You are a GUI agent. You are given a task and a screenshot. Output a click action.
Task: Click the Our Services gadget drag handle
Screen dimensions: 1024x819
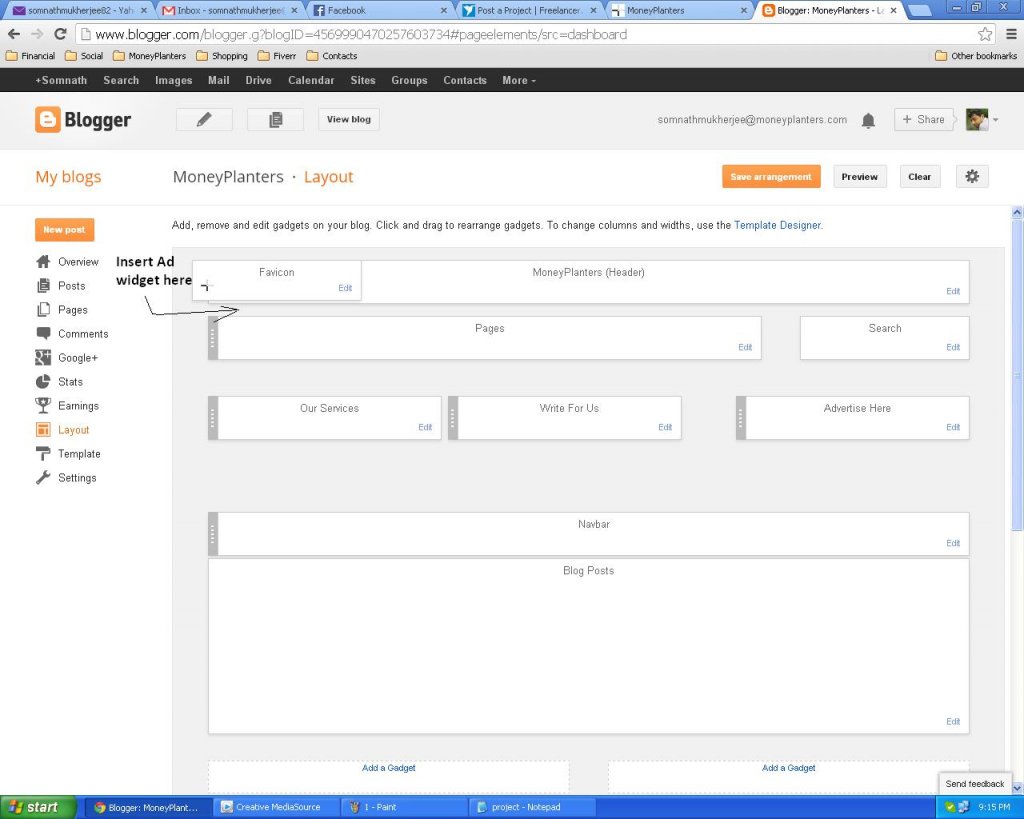pos(212,418)
